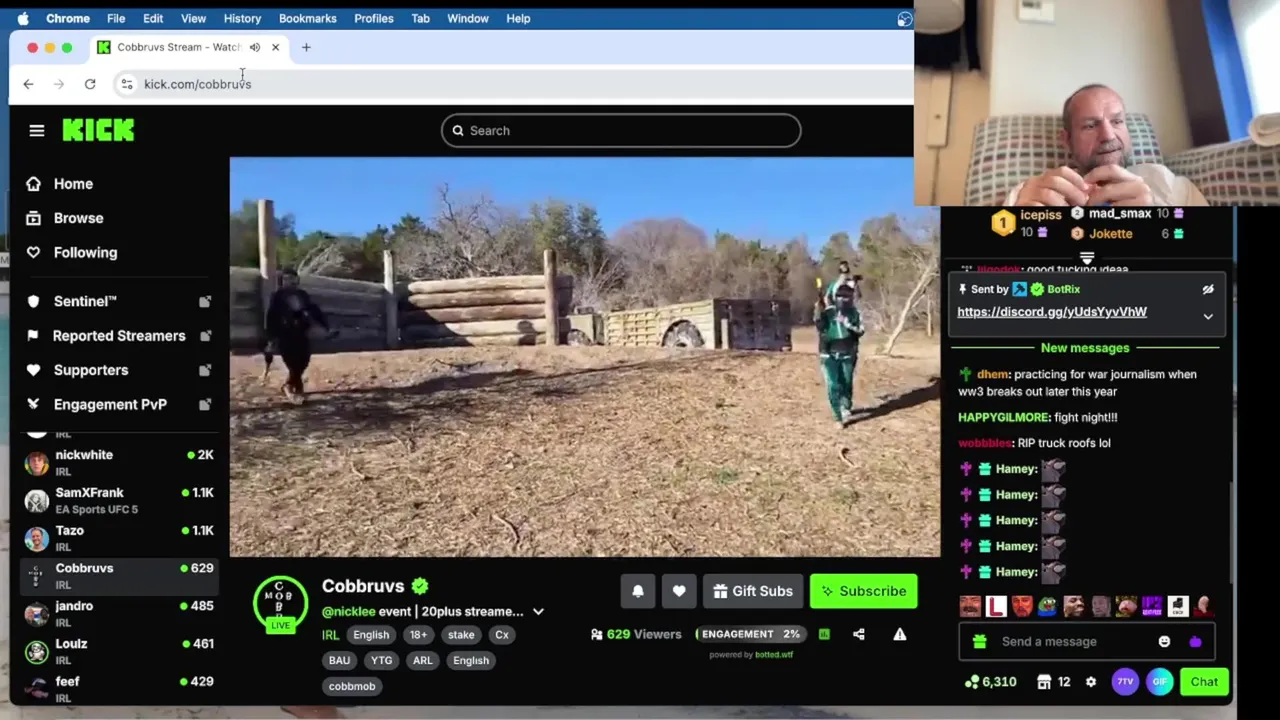Click the purple icon in the message box
The width and height of the screenshot is (1280, 720).
pyautogui.click(x=1195, y=642)
